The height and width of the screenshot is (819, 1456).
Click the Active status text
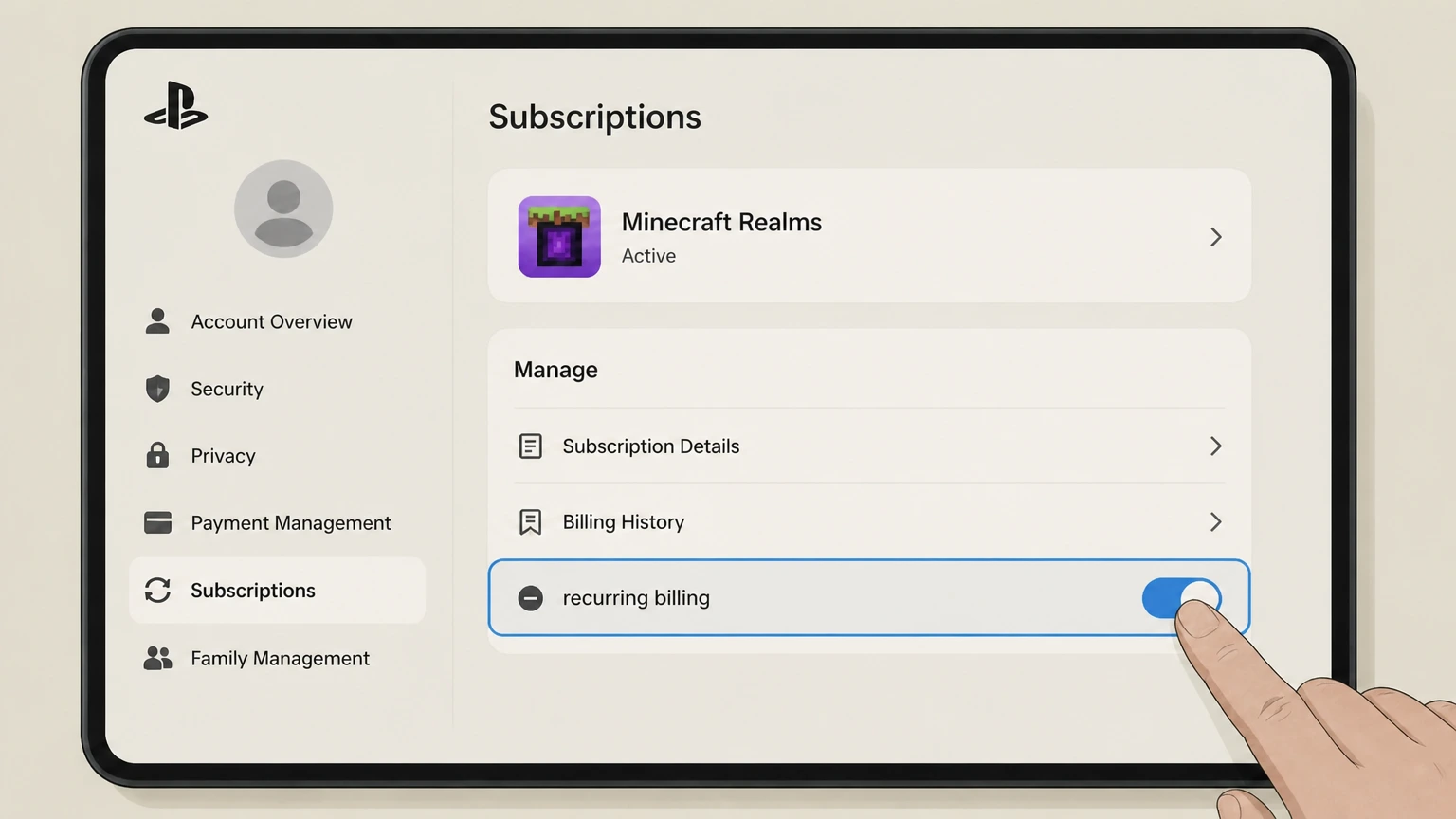point(648,256)
